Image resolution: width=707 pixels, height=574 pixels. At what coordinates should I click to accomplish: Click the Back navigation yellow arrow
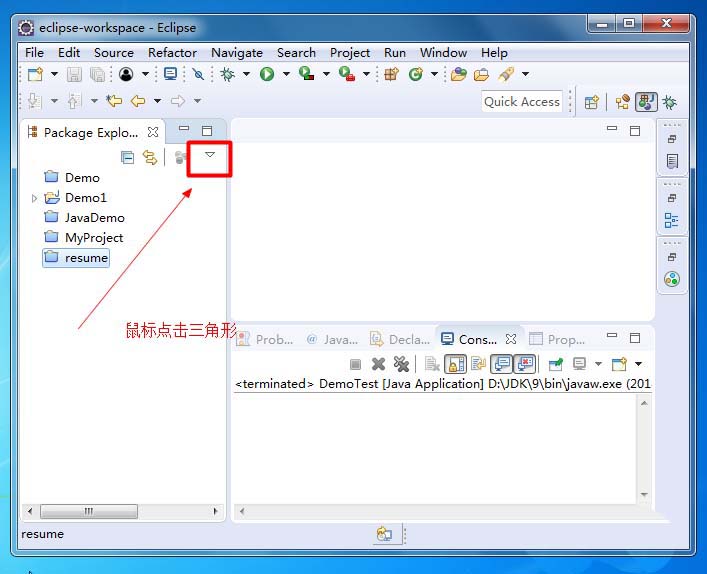click(138, 101)
